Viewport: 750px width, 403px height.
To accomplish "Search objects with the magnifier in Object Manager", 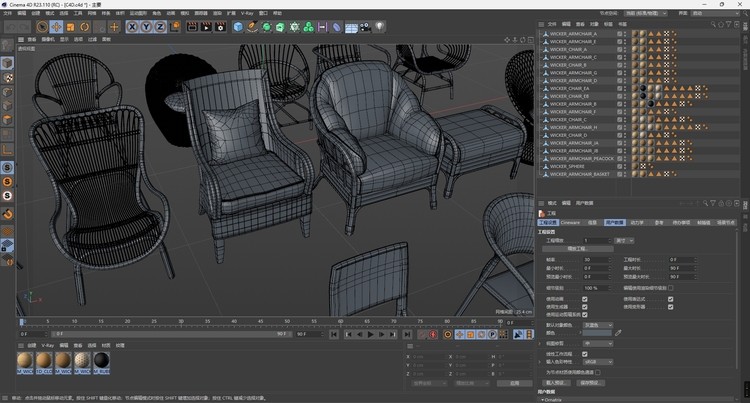I will 713,24.
